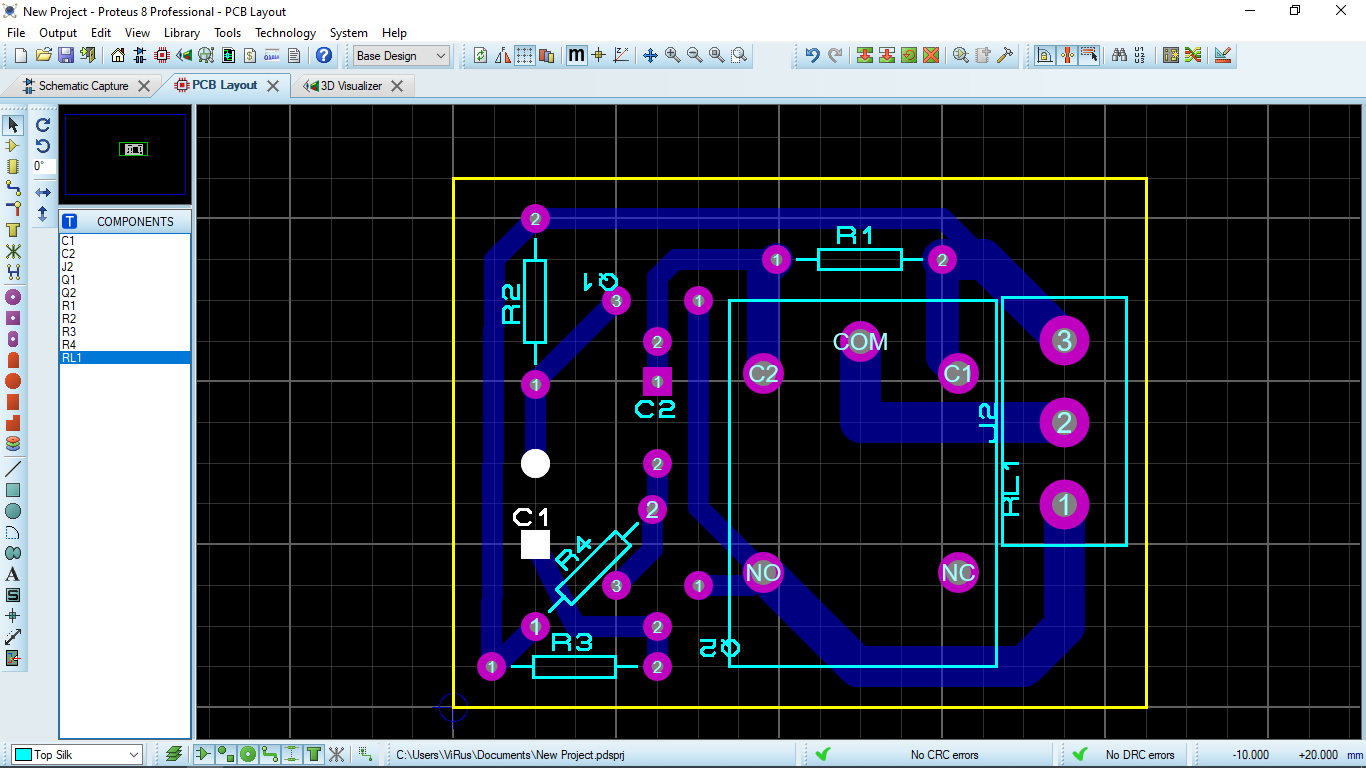Viewport: 1366px width, 768px height.
Task: Open the Library menu
Action: pos(181,33)
